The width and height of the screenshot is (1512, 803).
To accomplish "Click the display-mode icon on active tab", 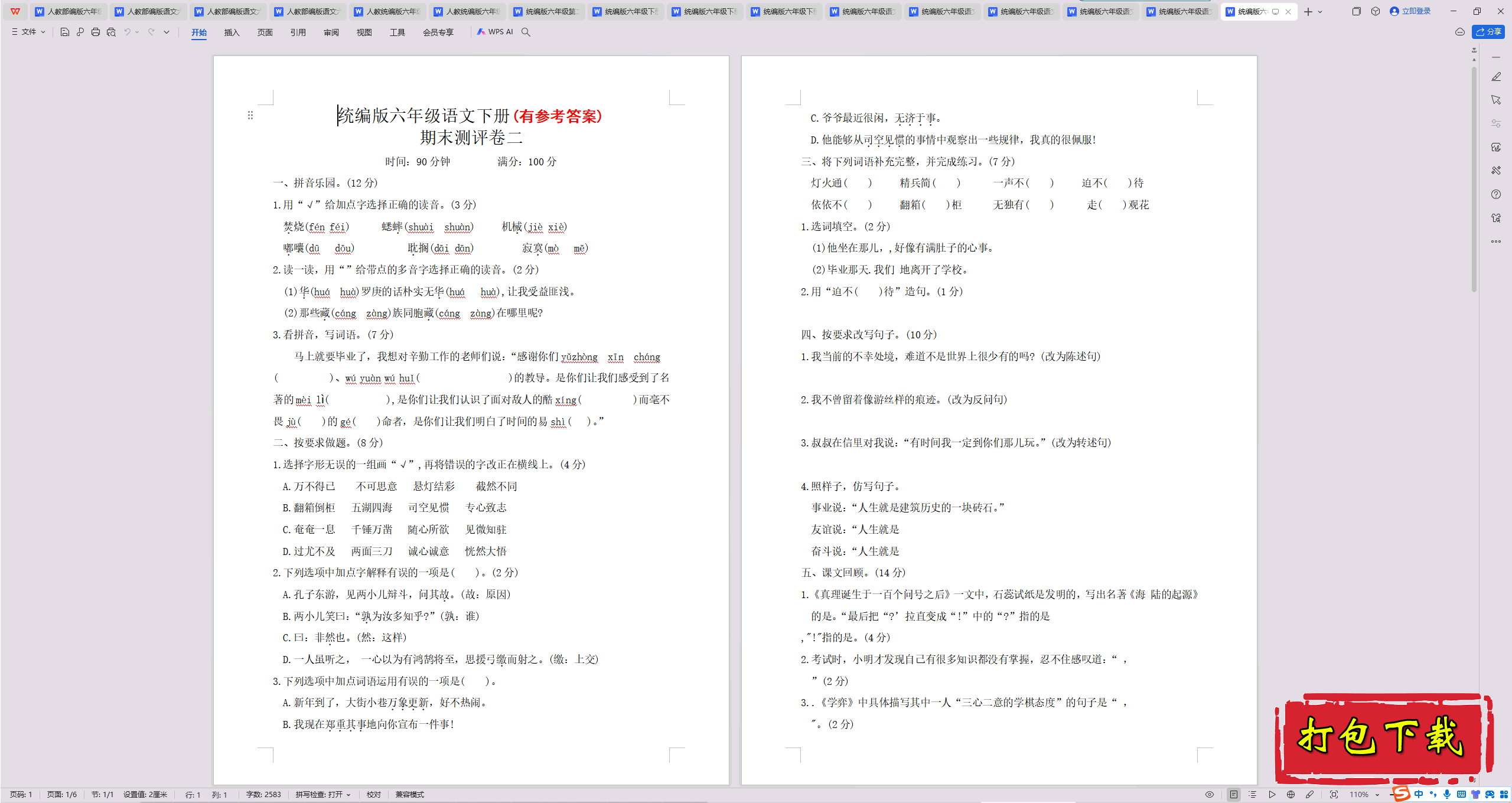I will tap(1276, 12).
